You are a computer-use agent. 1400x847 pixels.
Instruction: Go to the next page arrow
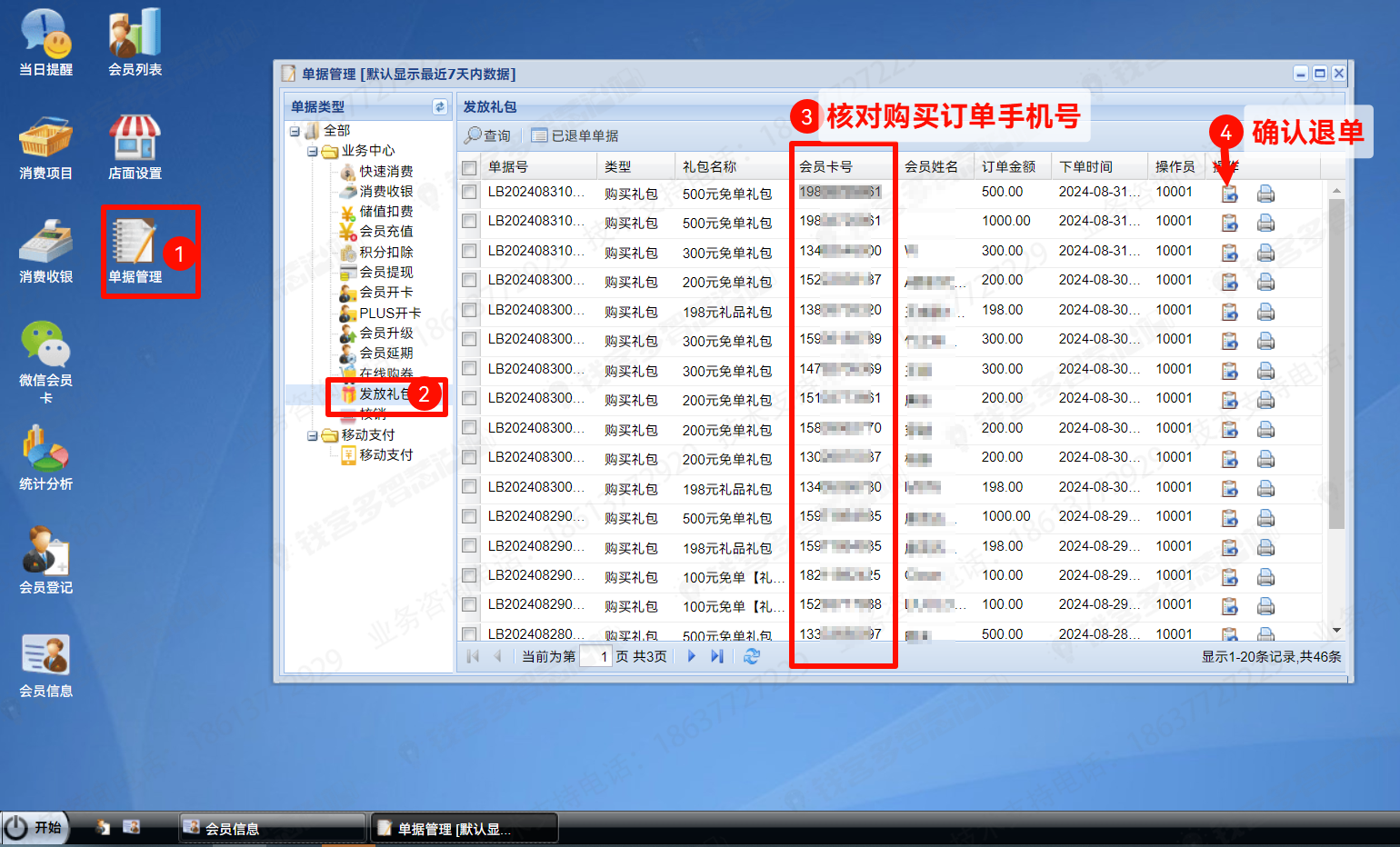pyautogui.click(x=692, y=656)
